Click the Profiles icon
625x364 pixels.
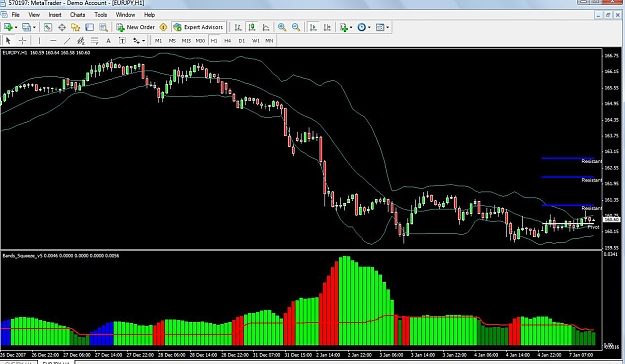[26, 27]
